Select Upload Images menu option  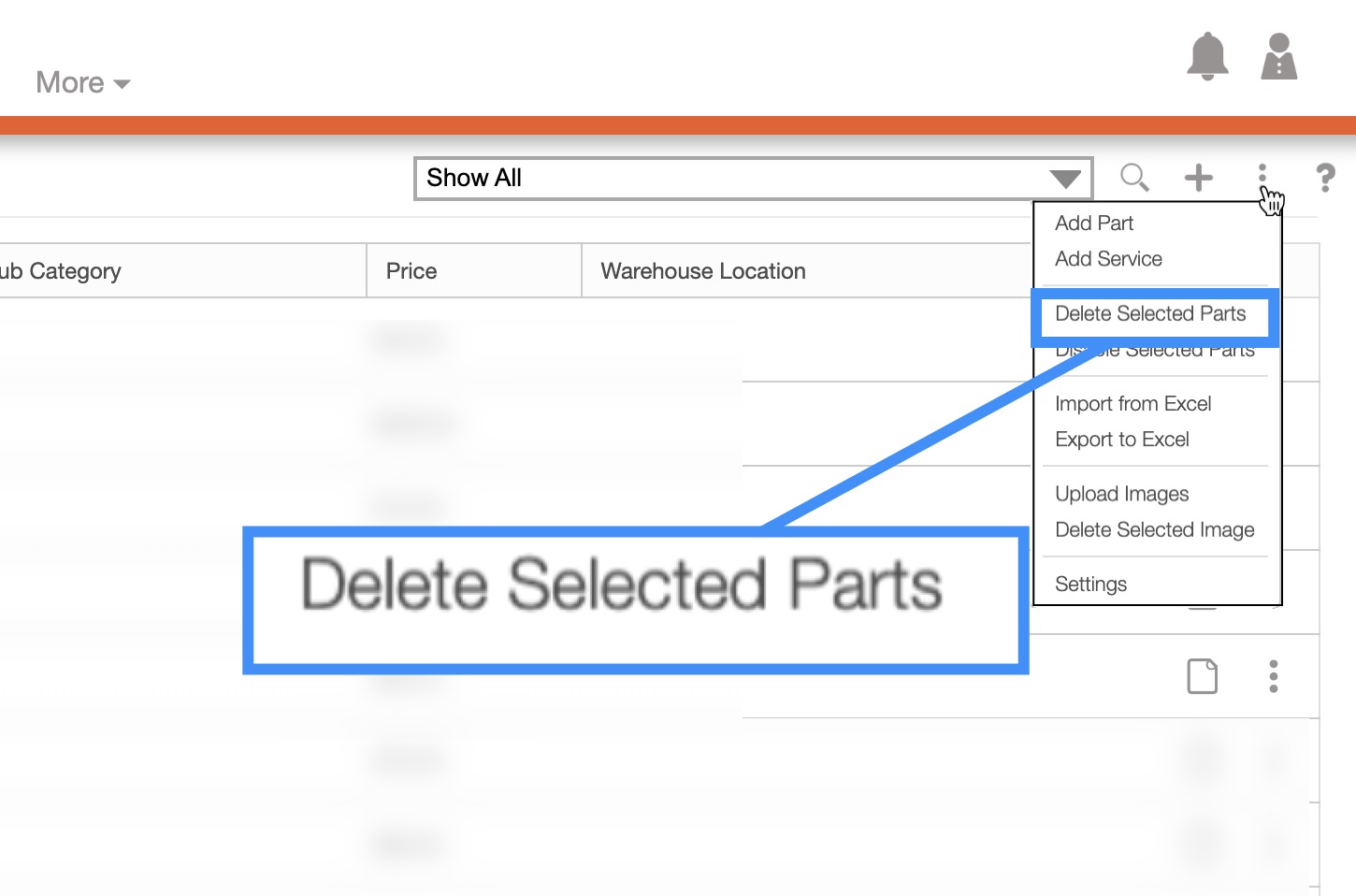tap(1121, 494)
